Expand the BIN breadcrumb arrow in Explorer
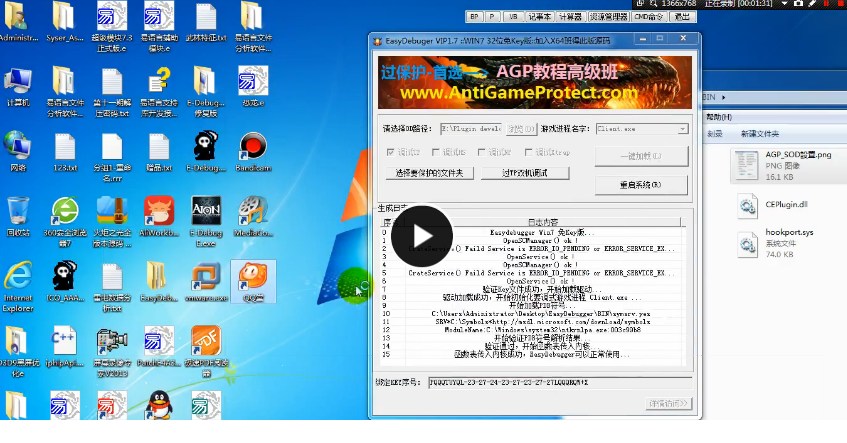Image resolution: width=847 pixels, height=443 pixels. pyautogui.click(x=723, y=97)
